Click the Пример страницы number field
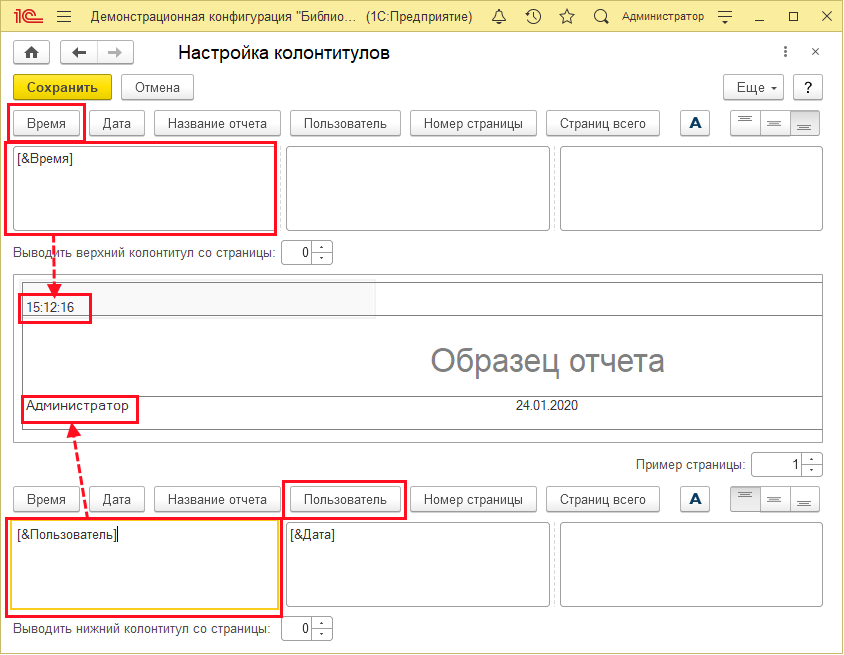This screenshot has height=655, width=844. [x=777, y=464]
